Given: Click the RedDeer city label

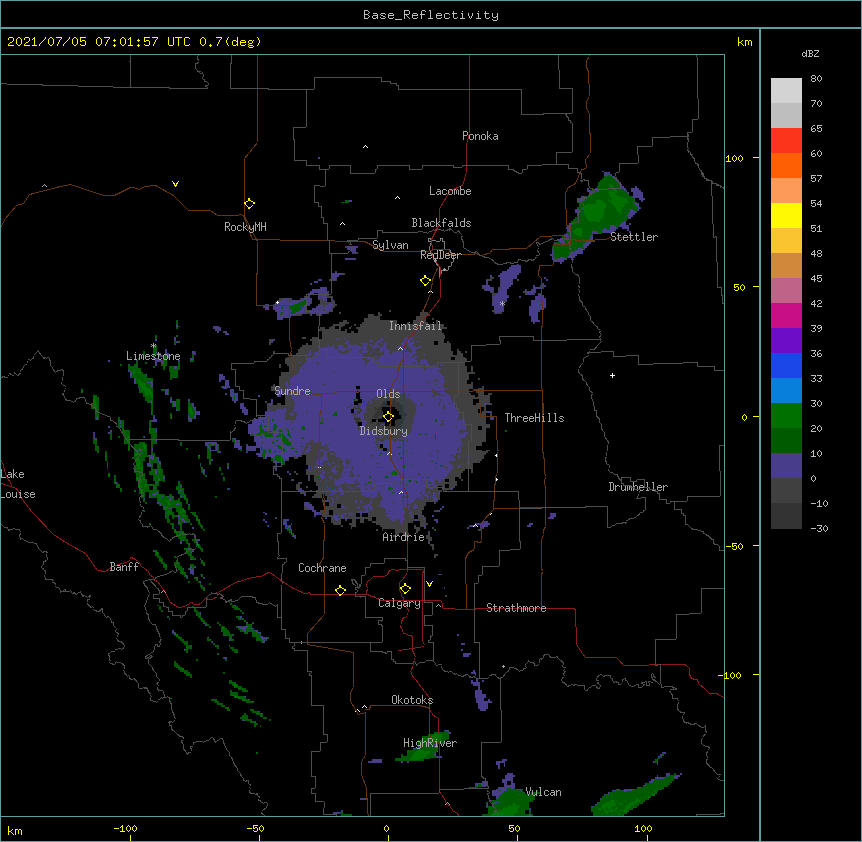Looking at the screenshot, I should (x=440, y=255).
